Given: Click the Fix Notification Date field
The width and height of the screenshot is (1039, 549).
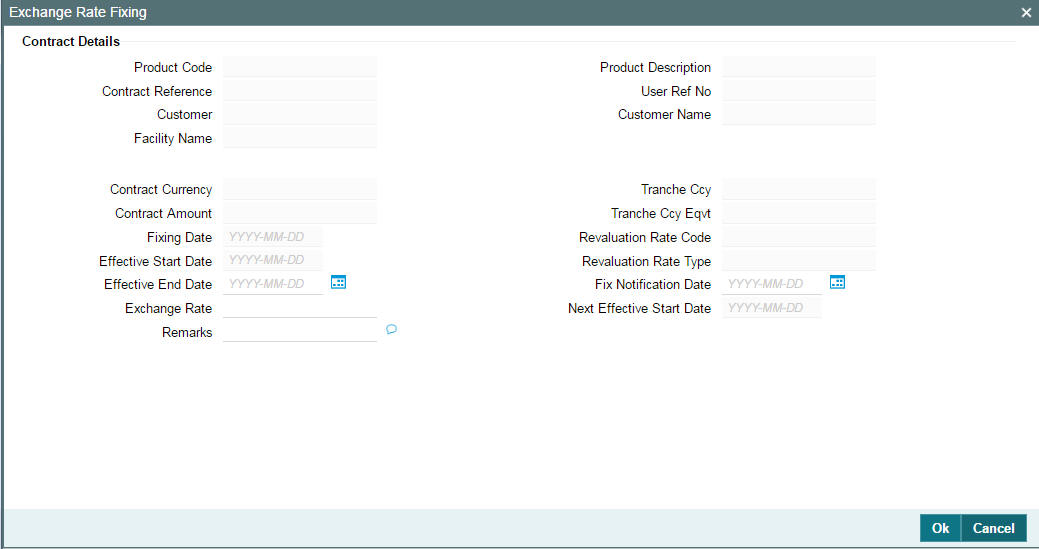Looking at the screenshot, I should [772, 284].
